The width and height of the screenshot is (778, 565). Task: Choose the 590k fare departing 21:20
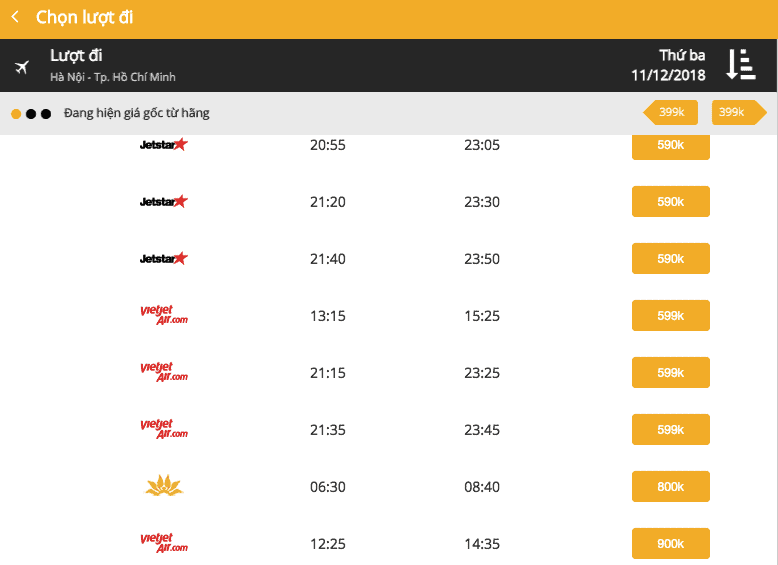(671, 201)
